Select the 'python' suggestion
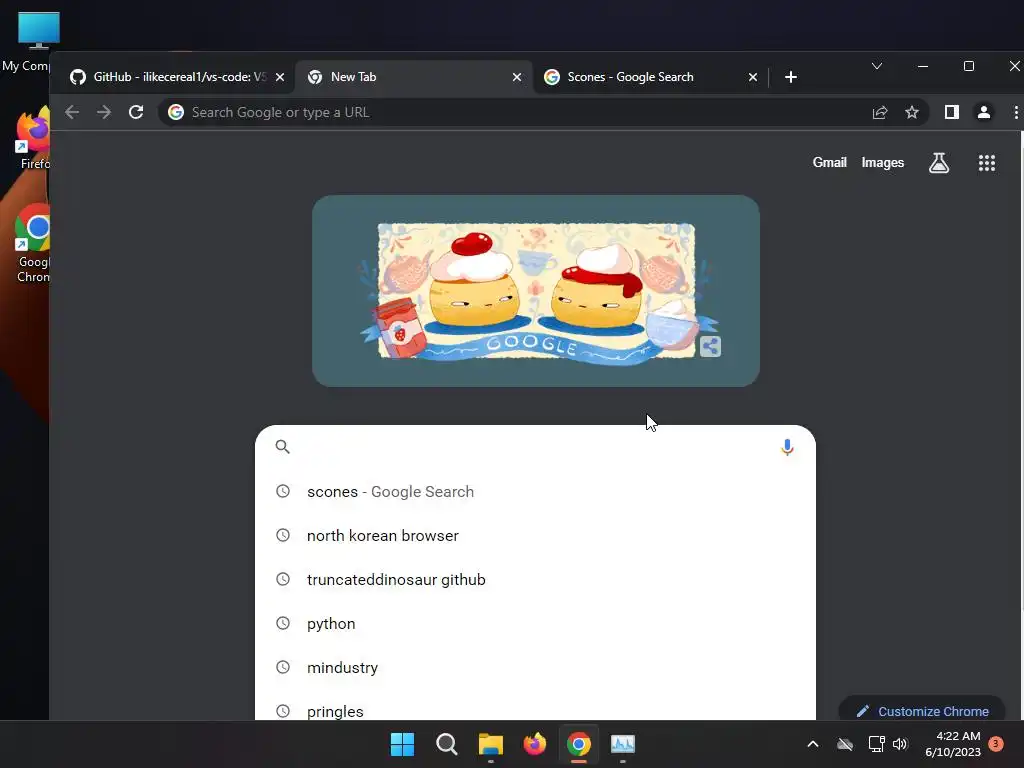The image size is (1024, 768). pyautogui.click(x=535, y=624)
